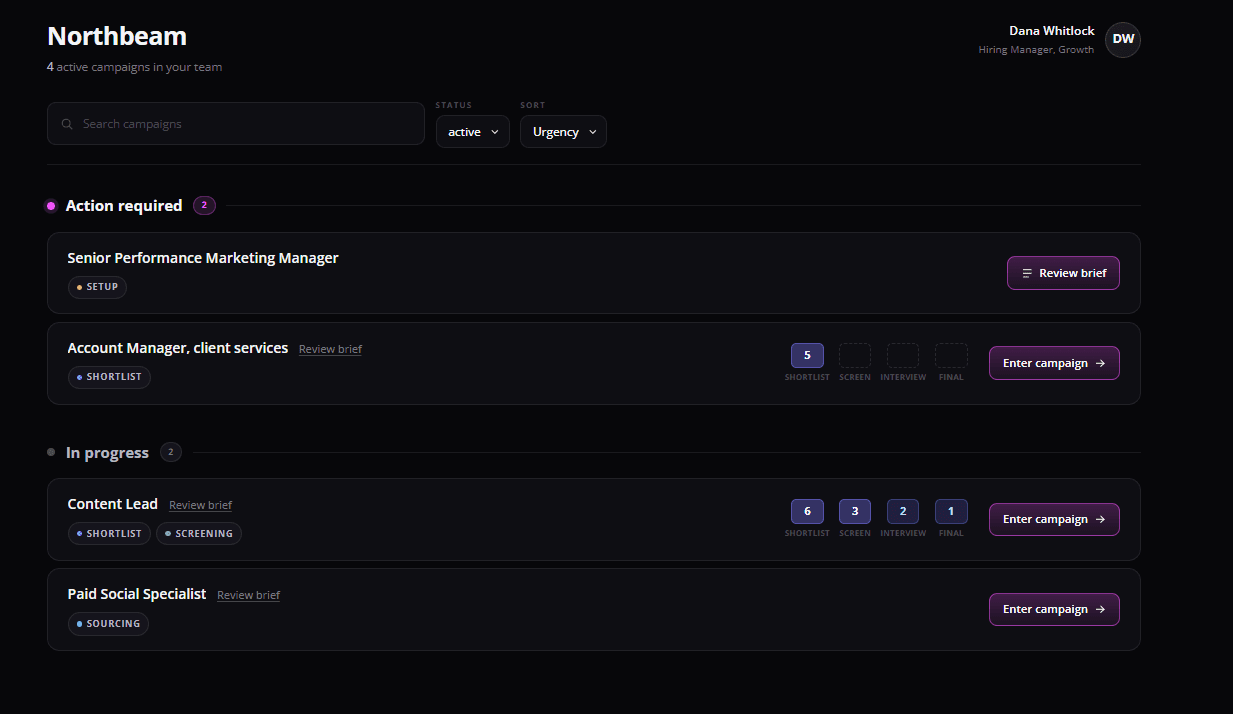Click the In progress count badge
Image resolution: width=1233 pixels, height=714 pixels.
coord(170,452)
